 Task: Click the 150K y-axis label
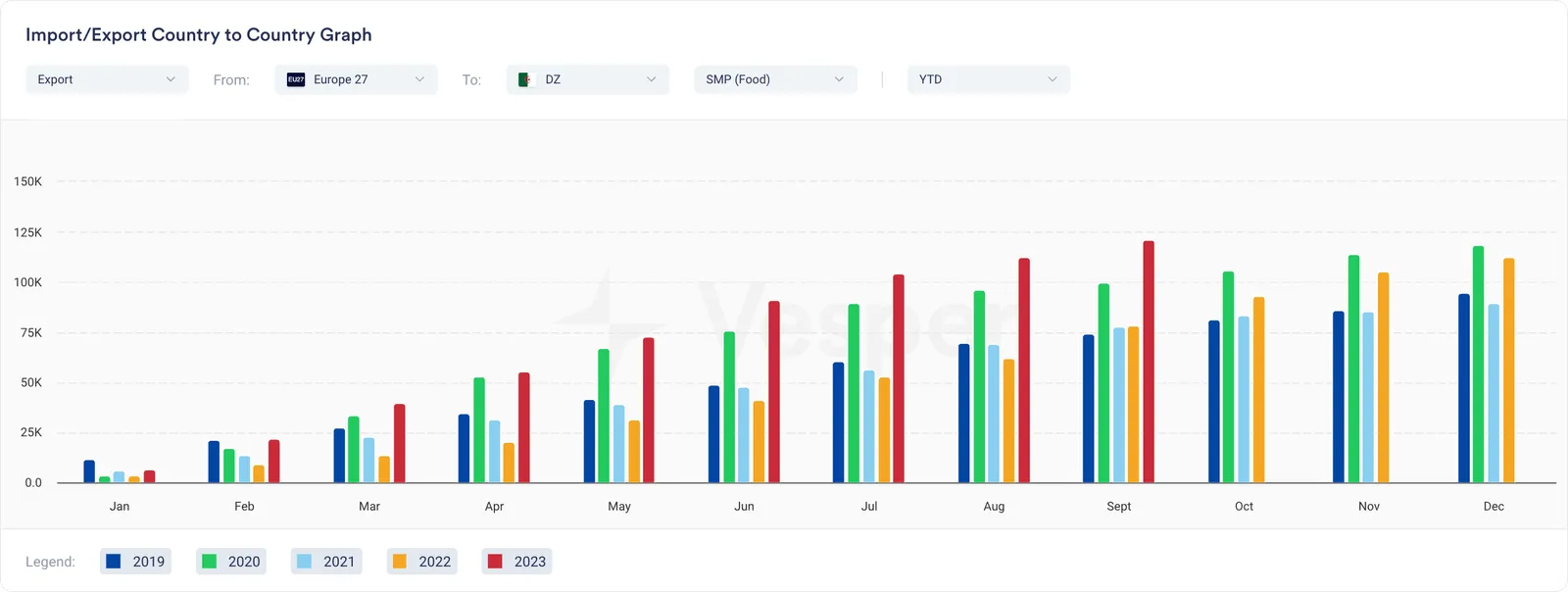[x=27, y=181]
